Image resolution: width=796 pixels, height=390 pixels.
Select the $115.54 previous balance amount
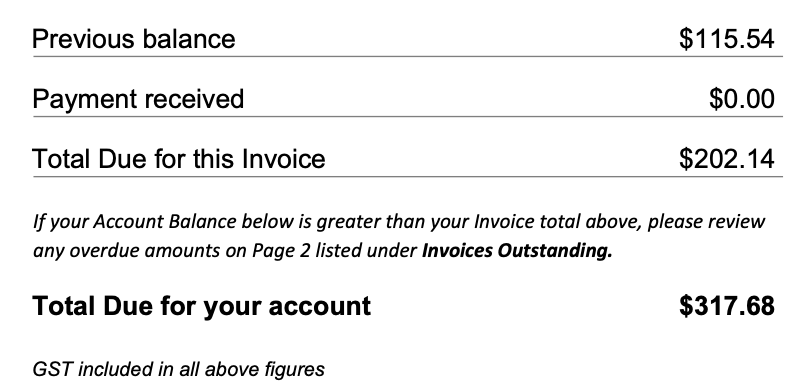point(727,39)
